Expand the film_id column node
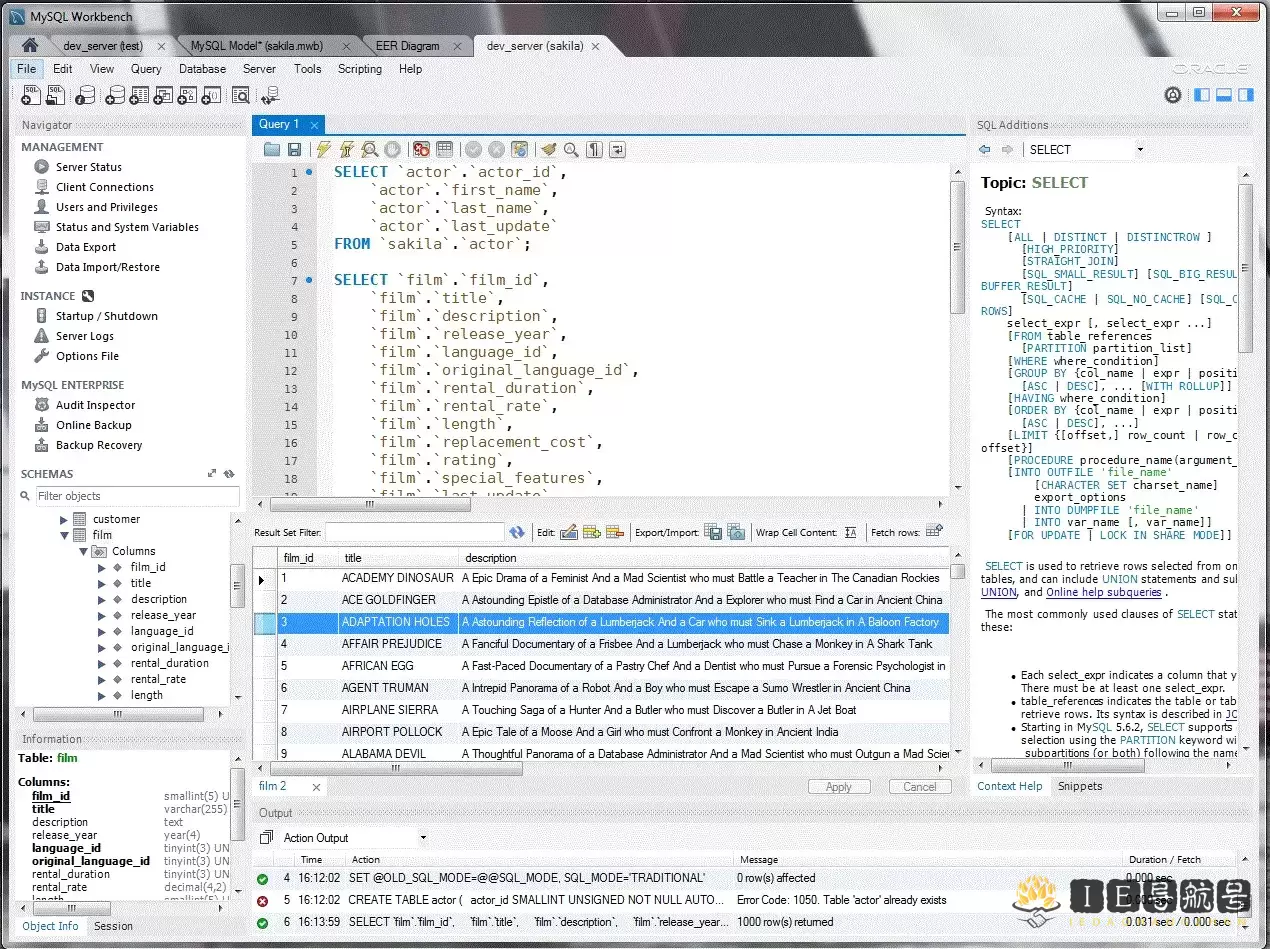Viewport: 1270px width, 949px height. pyautogui.click(x=101, y=567)
